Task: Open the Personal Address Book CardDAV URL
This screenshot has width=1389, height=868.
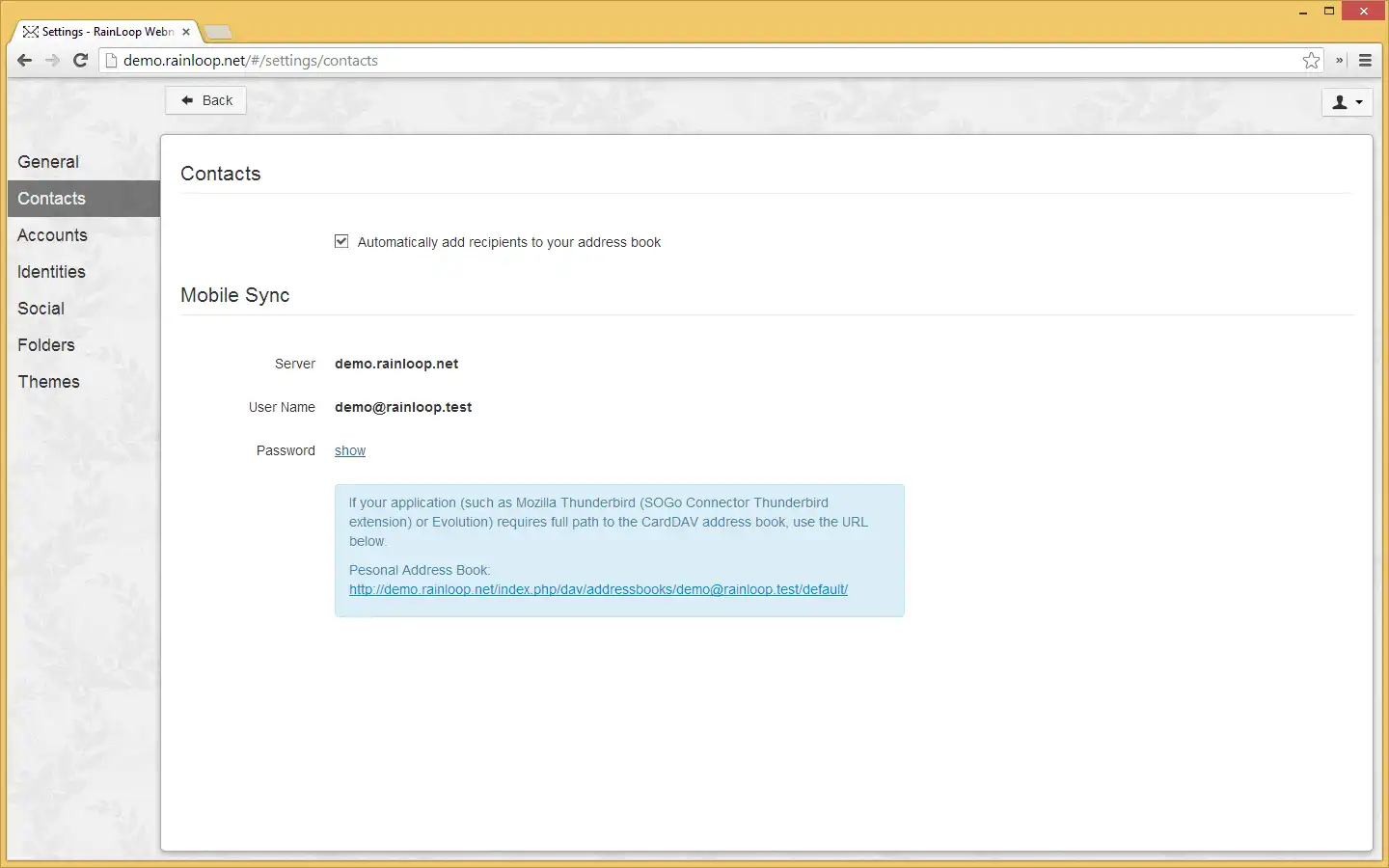Action: pos(598,589)
